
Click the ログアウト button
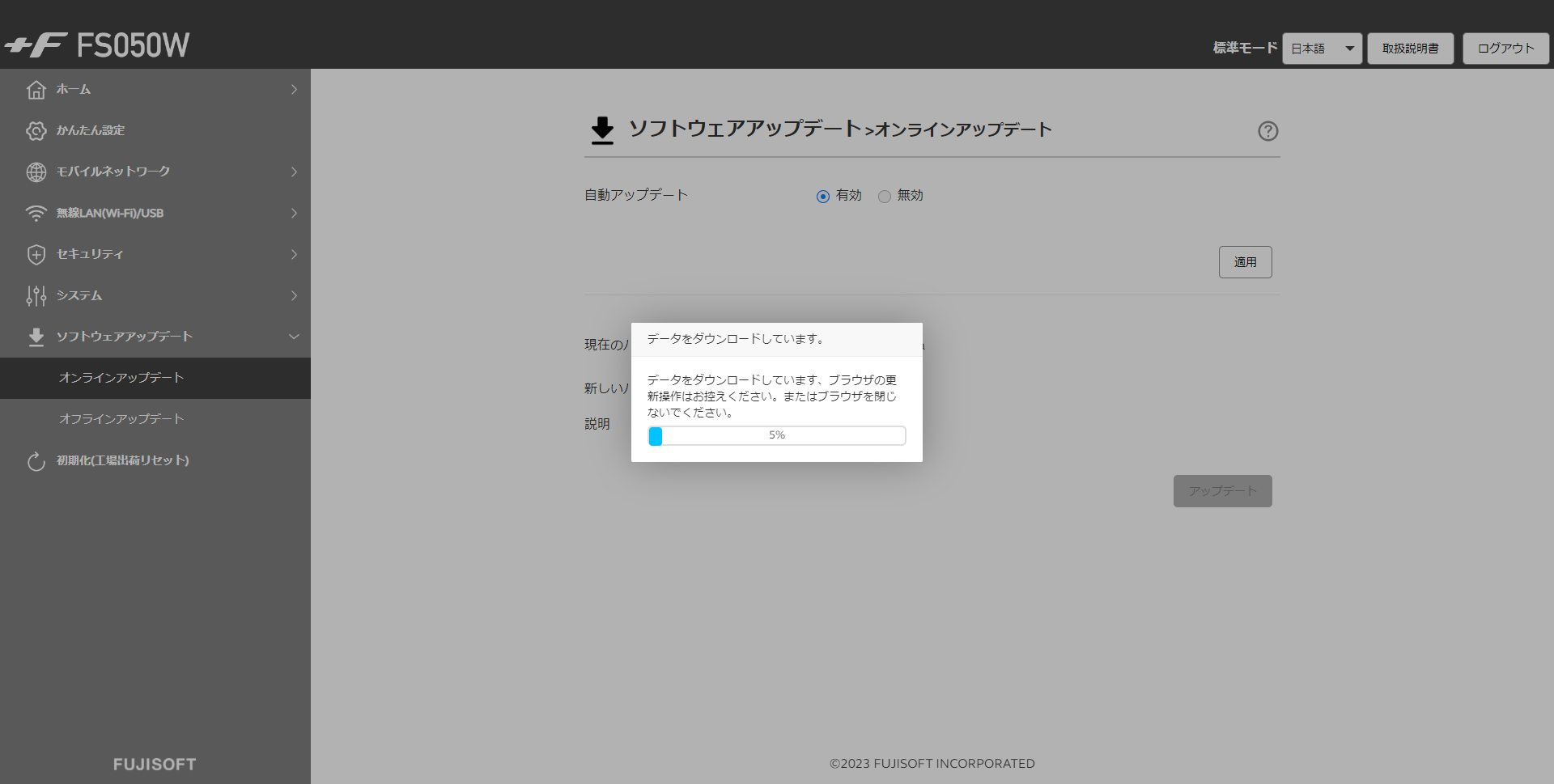point(1506,49)
